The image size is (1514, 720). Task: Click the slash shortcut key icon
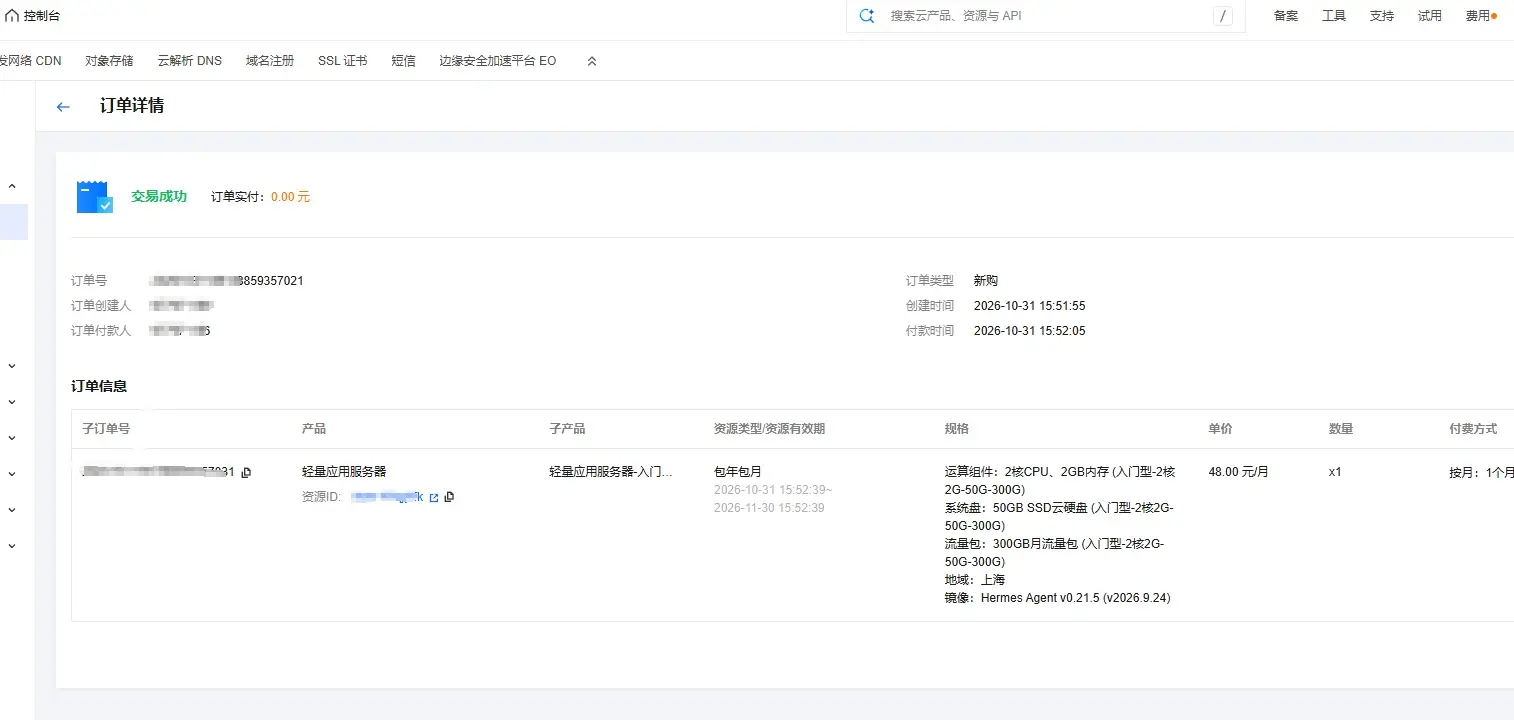point(1223,16)
